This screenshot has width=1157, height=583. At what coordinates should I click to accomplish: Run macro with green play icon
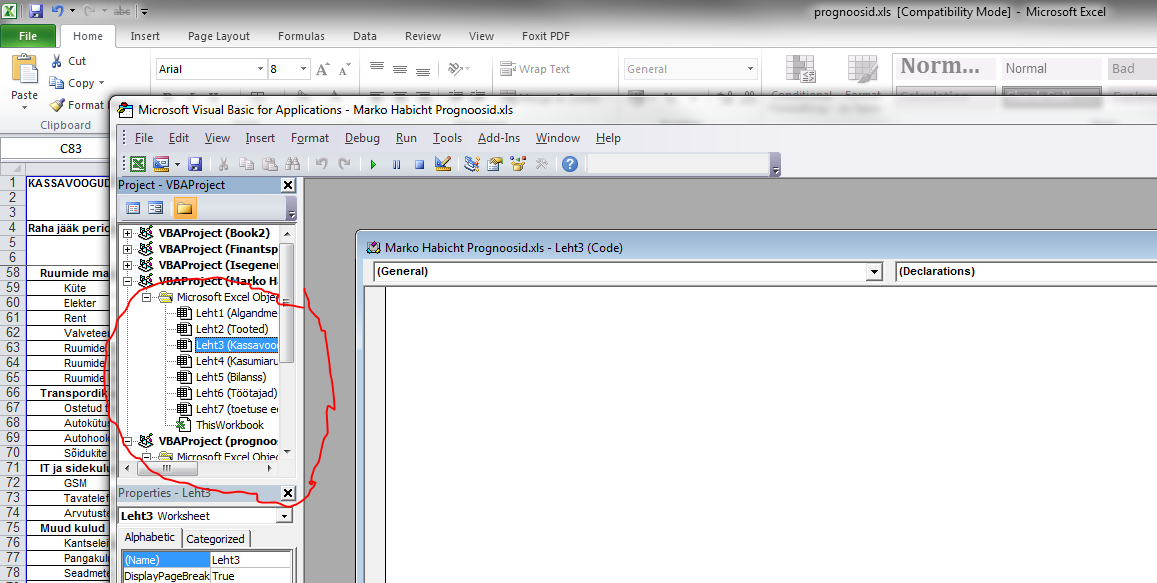point(373,164)
